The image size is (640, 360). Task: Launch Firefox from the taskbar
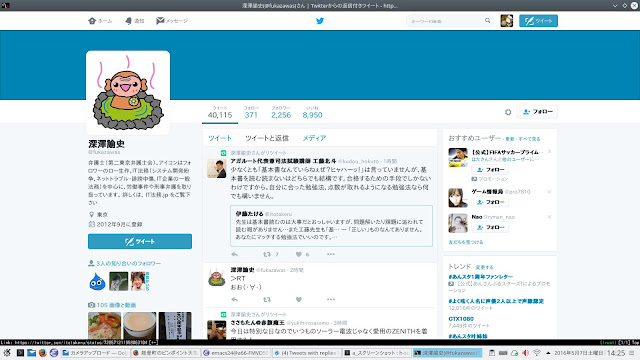coord(42,353)
